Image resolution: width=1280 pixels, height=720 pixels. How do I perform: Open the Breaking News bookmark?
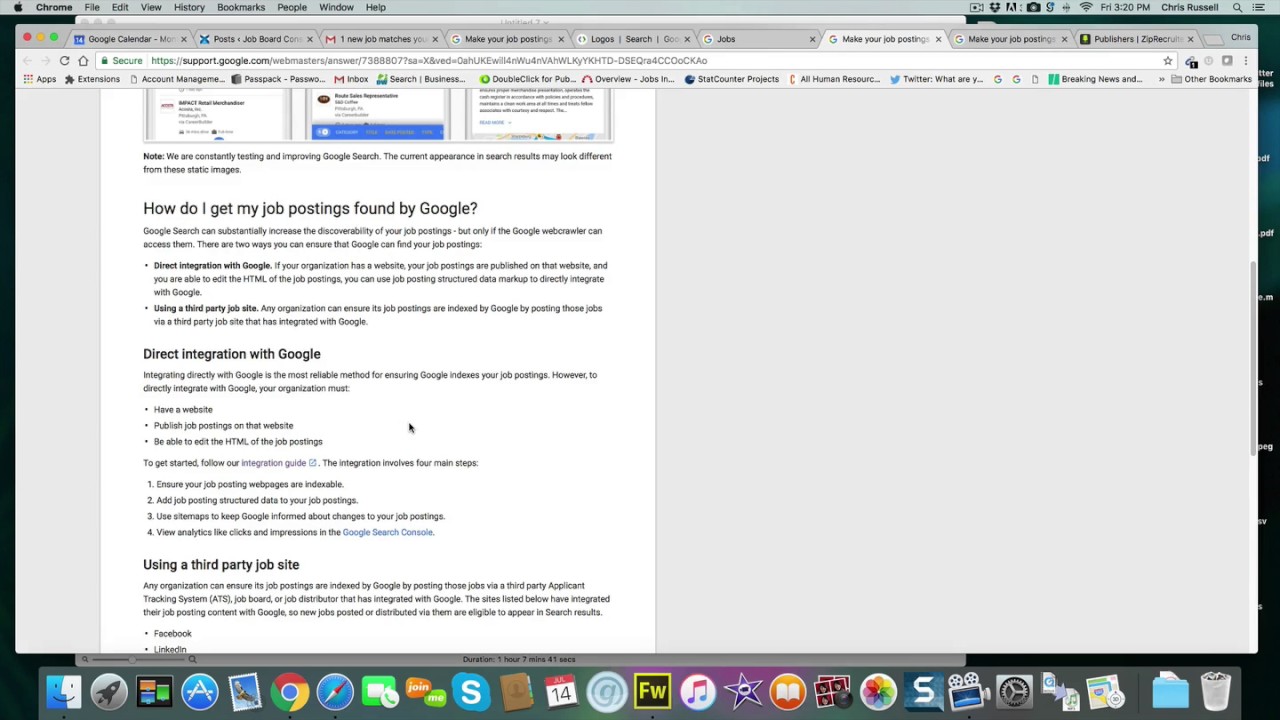(1095, 79)
